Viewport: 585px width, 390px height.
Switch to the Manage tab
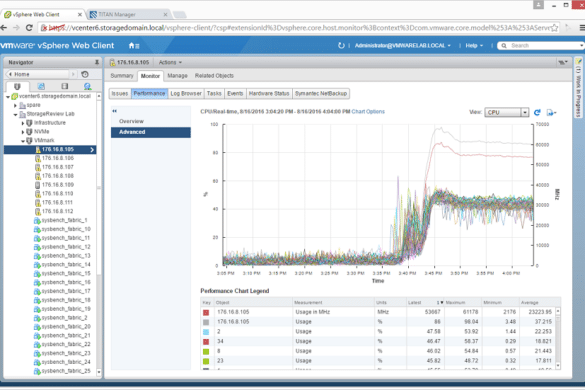(x=177, y=76)
